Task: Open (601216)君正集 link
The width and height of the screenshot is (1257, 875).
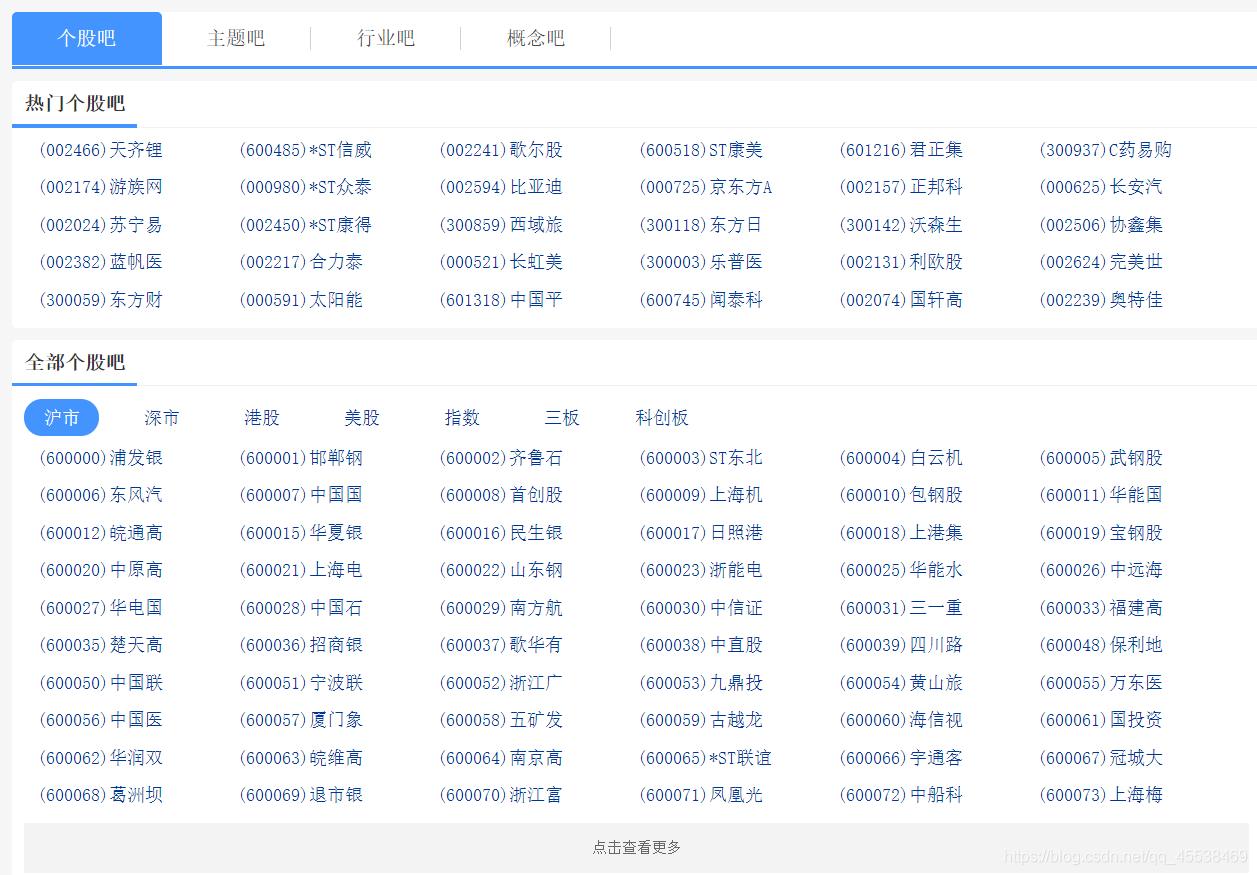Action: tap(901, 150)
